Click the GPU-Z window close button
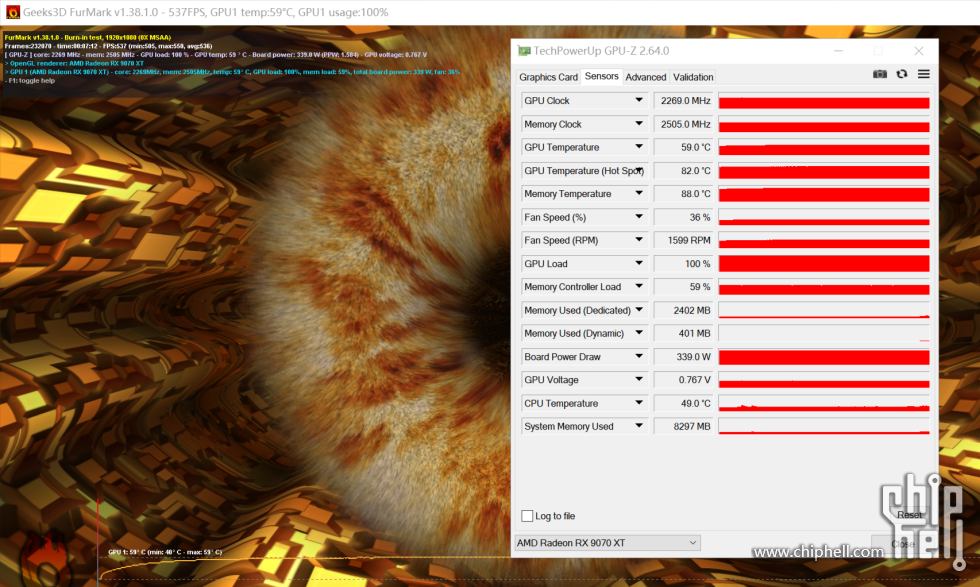The width and height of the screenshot is (980, 587). tap(918, 51)
